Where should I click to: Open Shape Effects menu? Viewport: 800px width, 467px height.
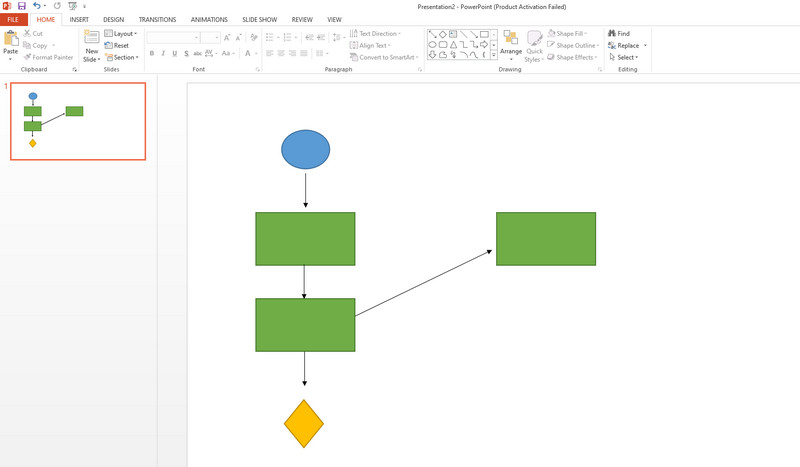pos(572,57)
